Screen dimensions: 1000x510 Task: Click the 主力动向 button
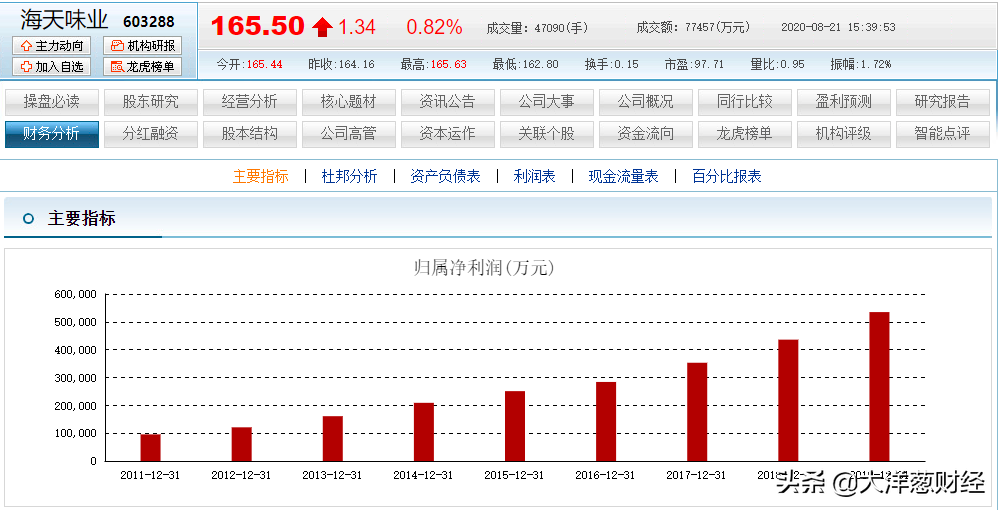[x=52, y=46]
